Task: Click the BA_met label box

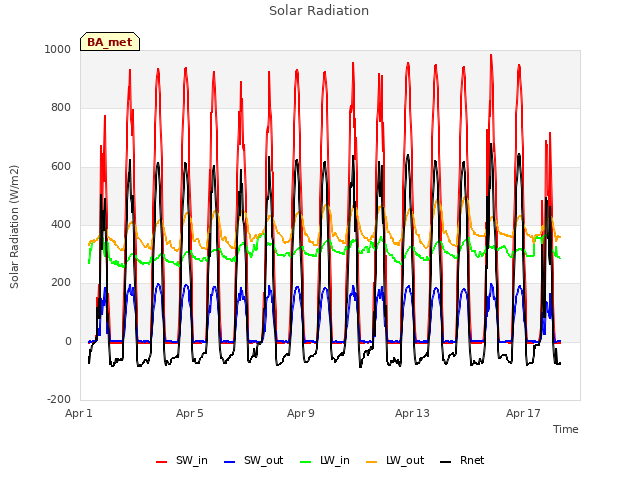Action: pos(110,42)
